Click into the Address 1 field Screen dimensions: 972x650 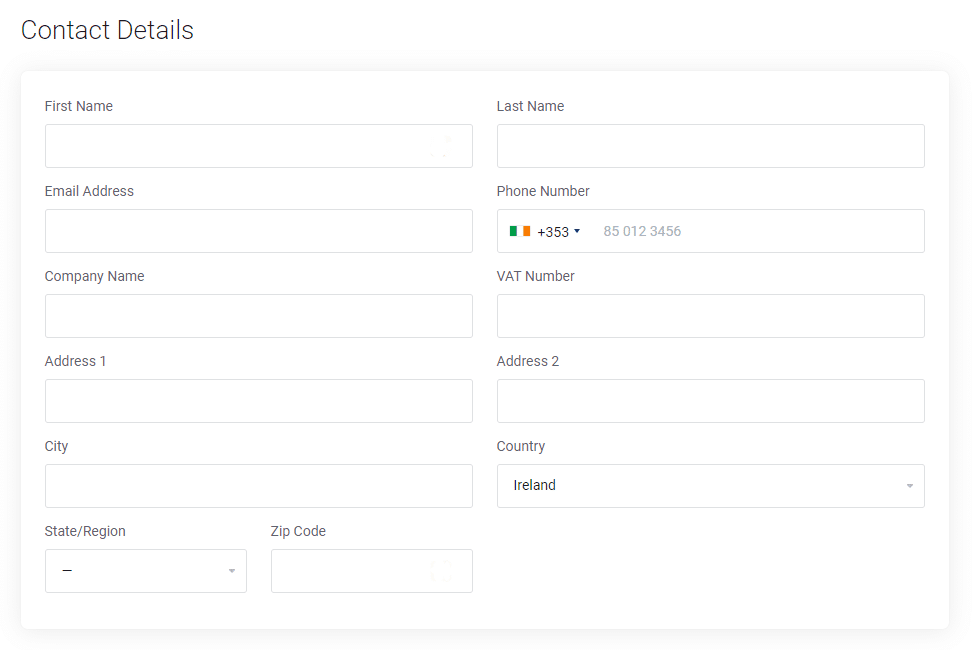click(x=258, y=401)
